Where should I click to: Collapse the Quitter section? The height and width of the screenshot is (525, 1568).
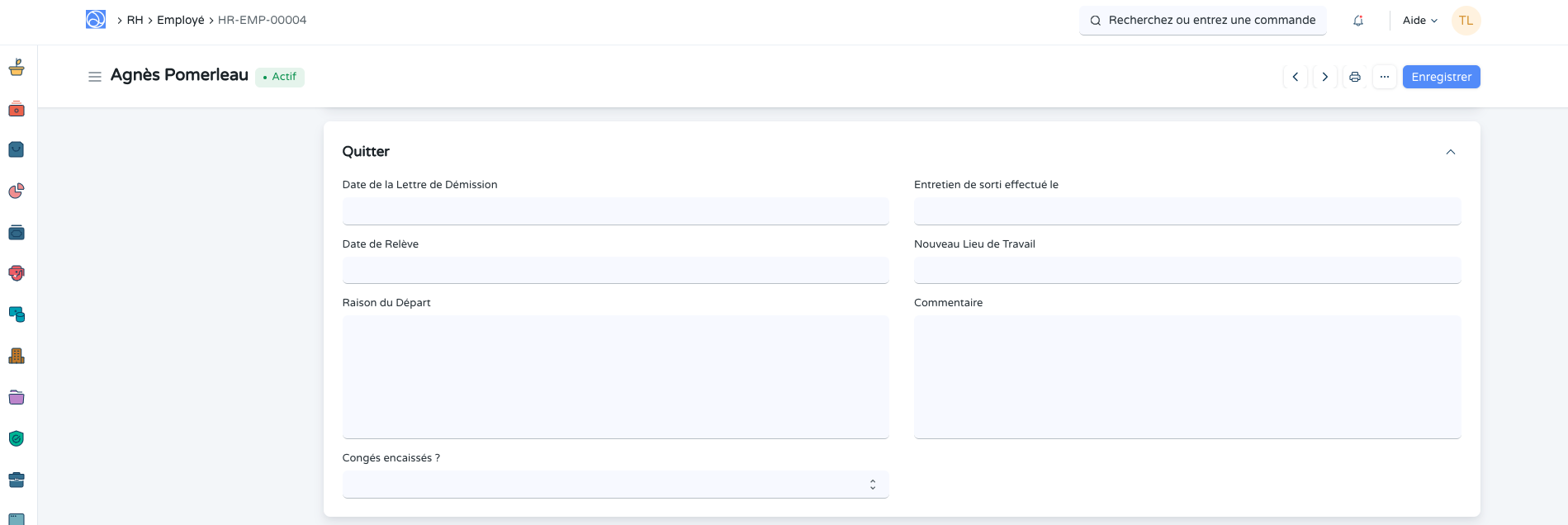coord(1451,152)
